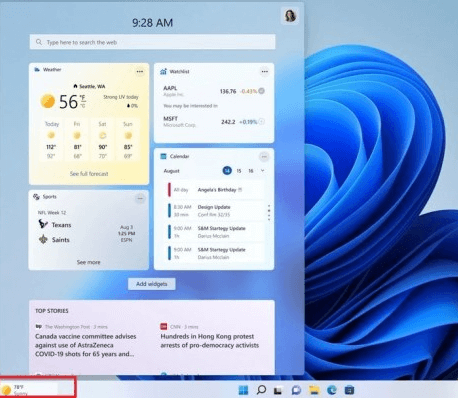
Task: Open Task View from taskbar
Action: (x=278, y=390)
